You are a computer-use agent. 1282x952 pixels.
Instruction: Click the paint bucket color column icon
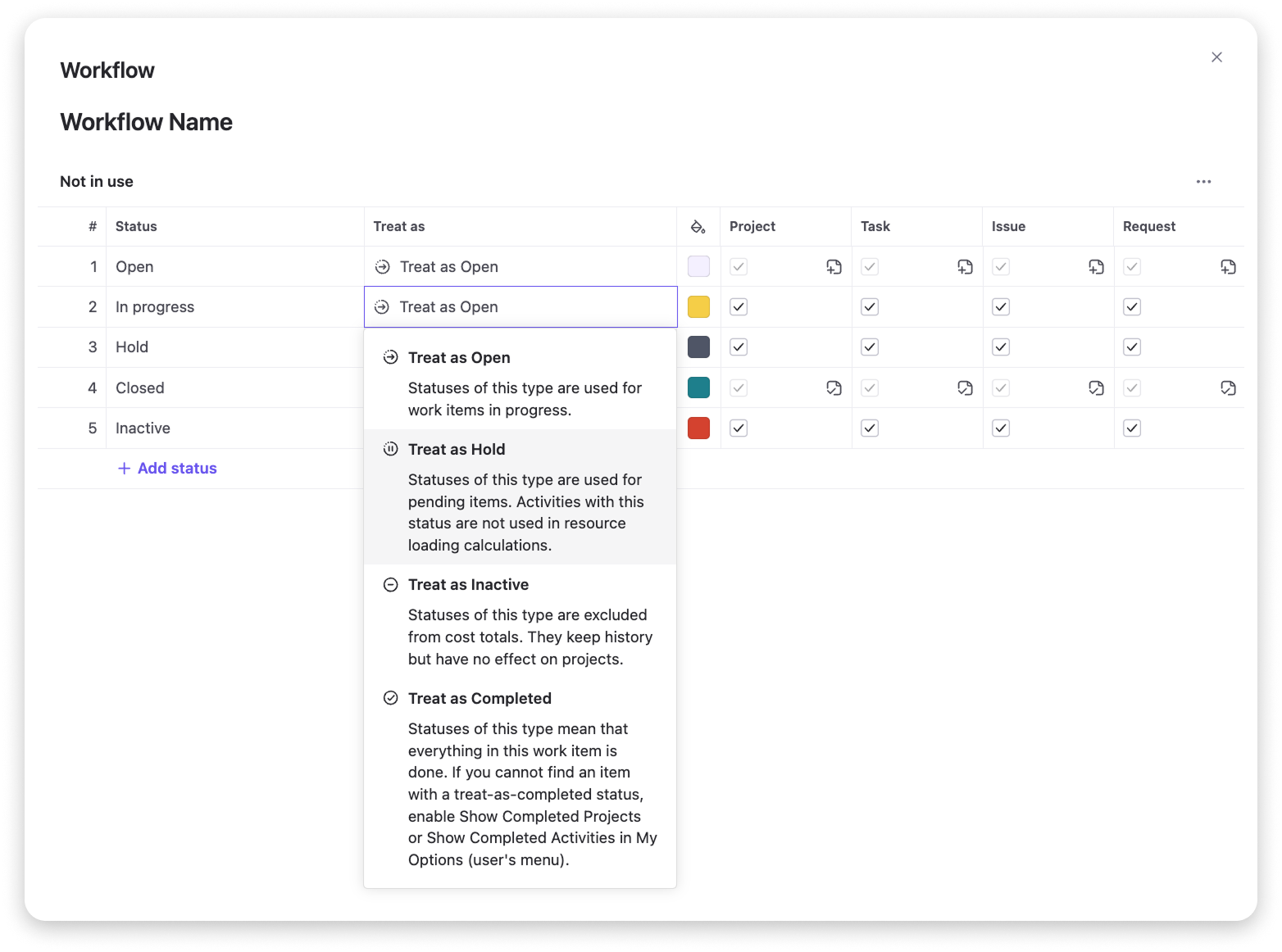tap(698, 227)
